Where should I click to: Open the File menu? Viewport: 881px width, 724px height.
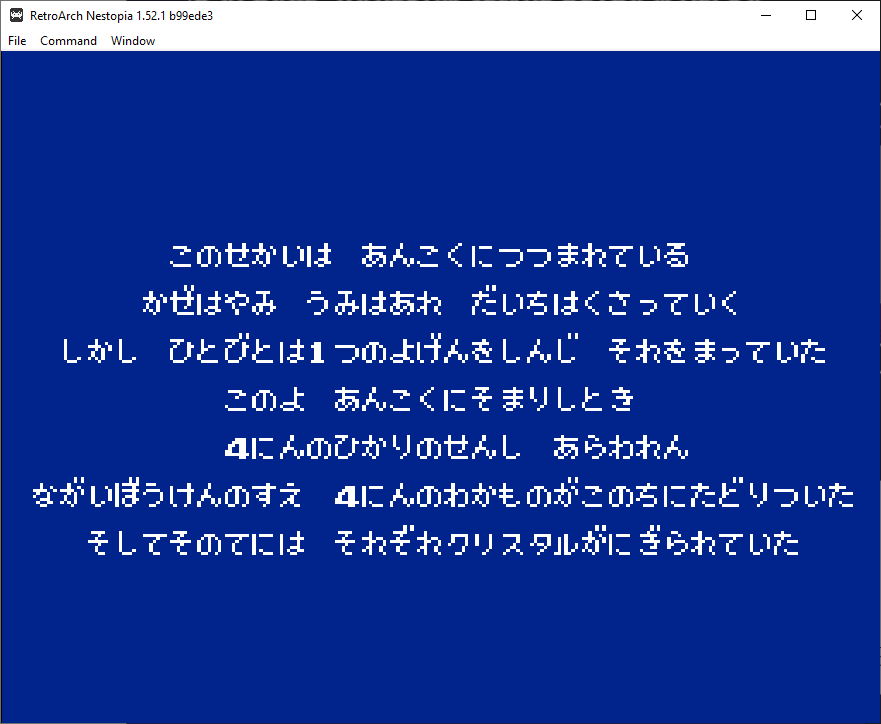pyautogui.click(x=17, y=41)
